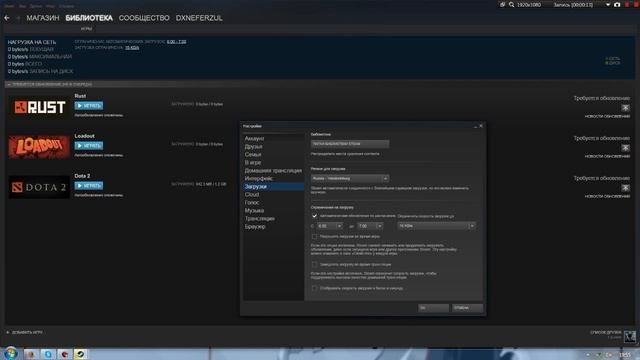Open the Steam icon in the taskbar
This screenshot has width=640, height=360.
tap(80, 354)
